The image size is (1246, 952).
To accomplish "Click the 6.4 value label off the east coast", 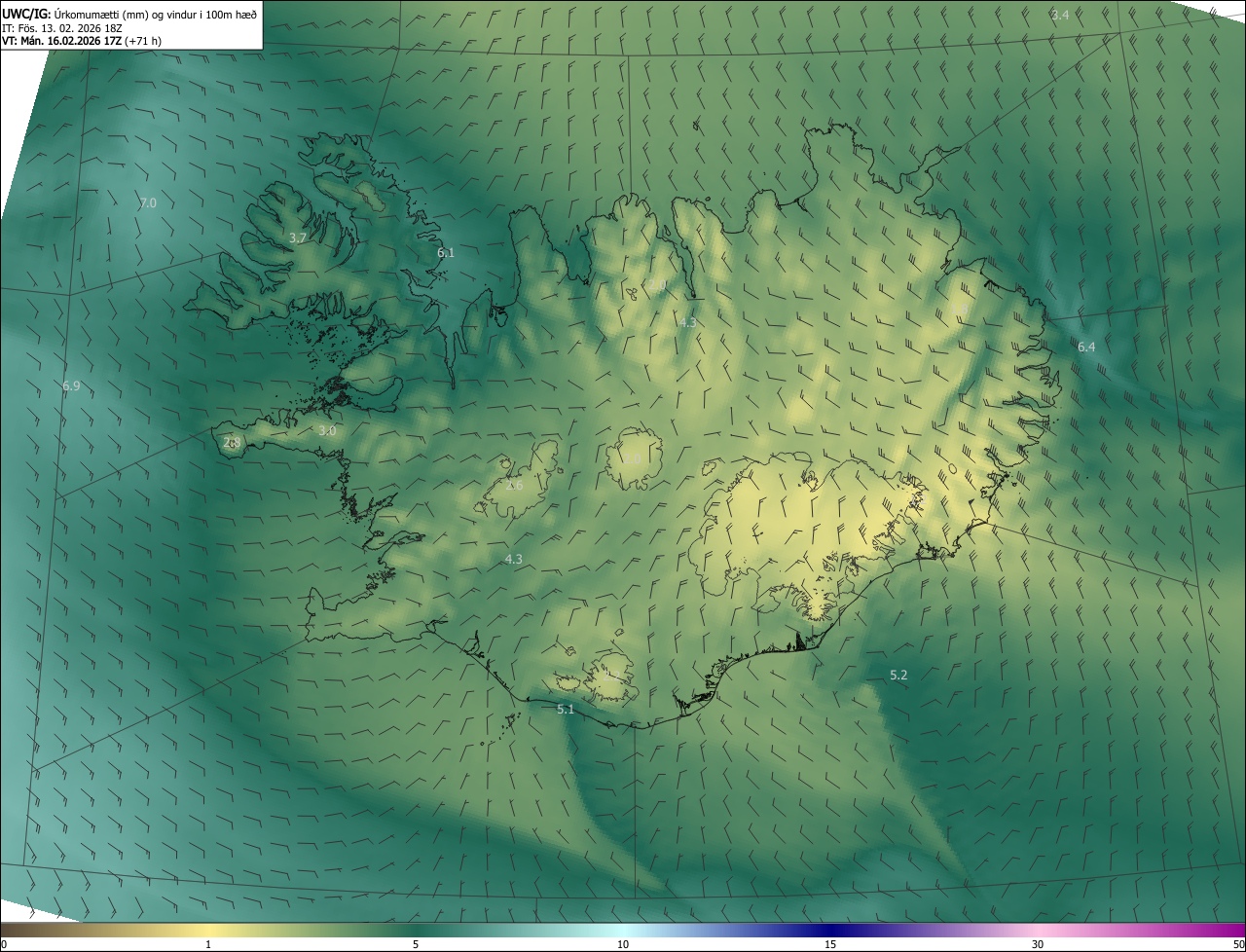I will 1086,347.
